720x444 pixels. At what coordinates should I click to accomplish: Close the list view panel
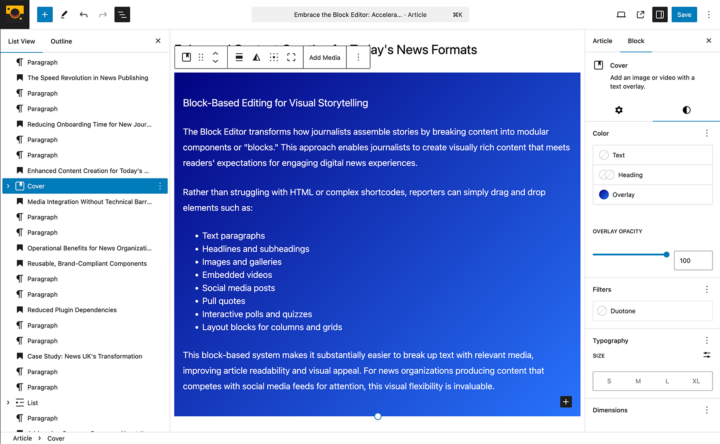(x=158, y=41)
